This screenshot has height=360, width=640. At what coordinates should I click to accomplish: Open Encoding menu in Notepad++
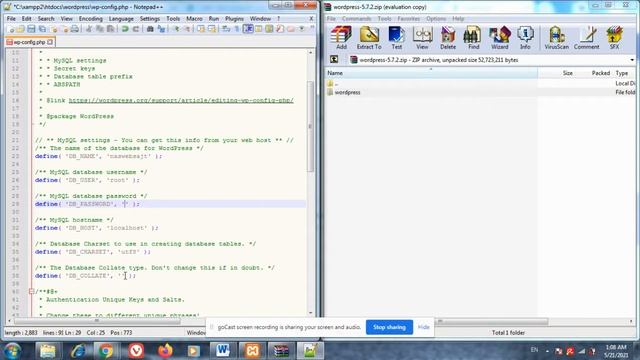91,19
